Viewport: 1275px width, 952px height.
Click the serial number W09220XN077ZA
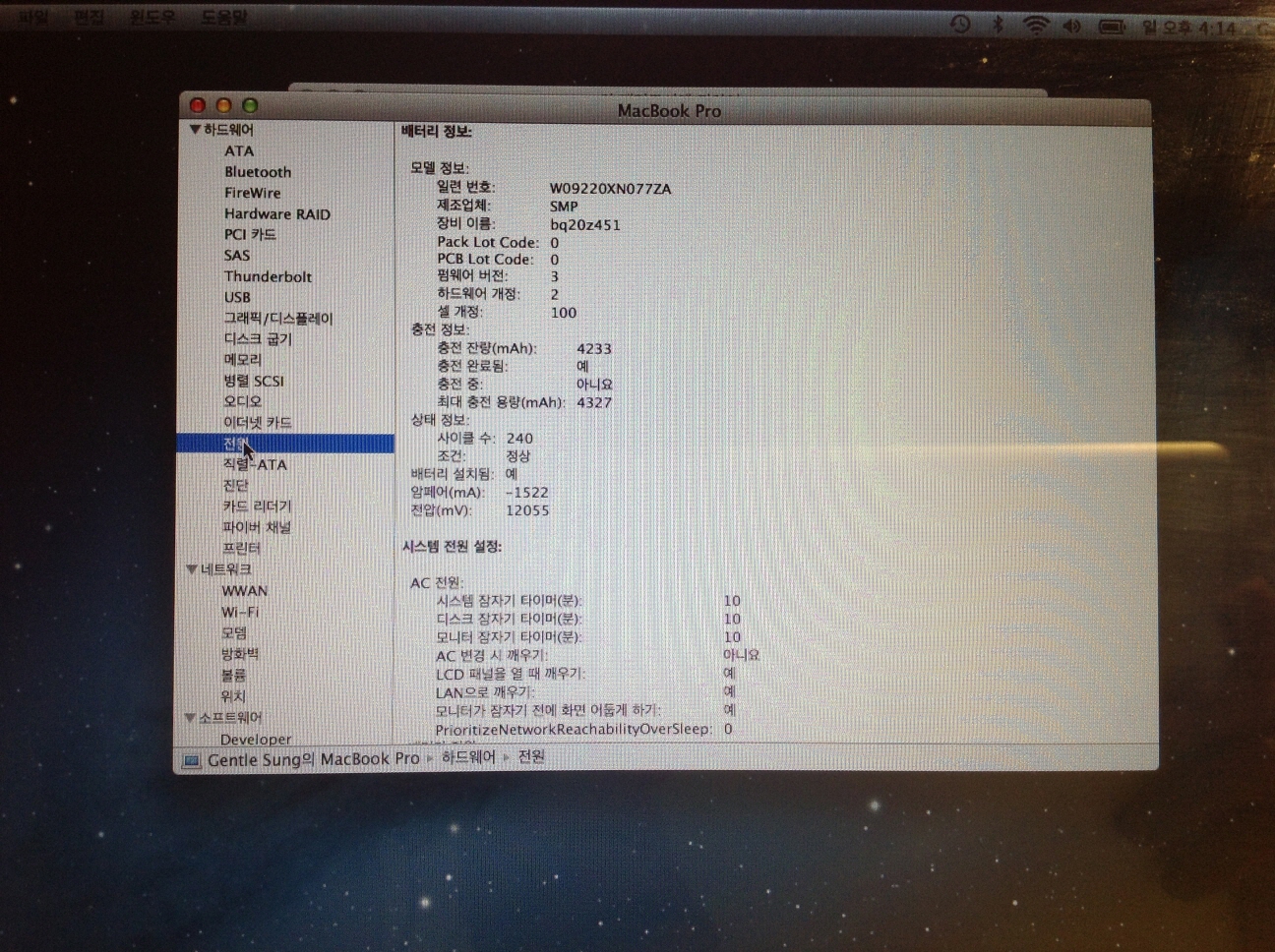point(610,188)
